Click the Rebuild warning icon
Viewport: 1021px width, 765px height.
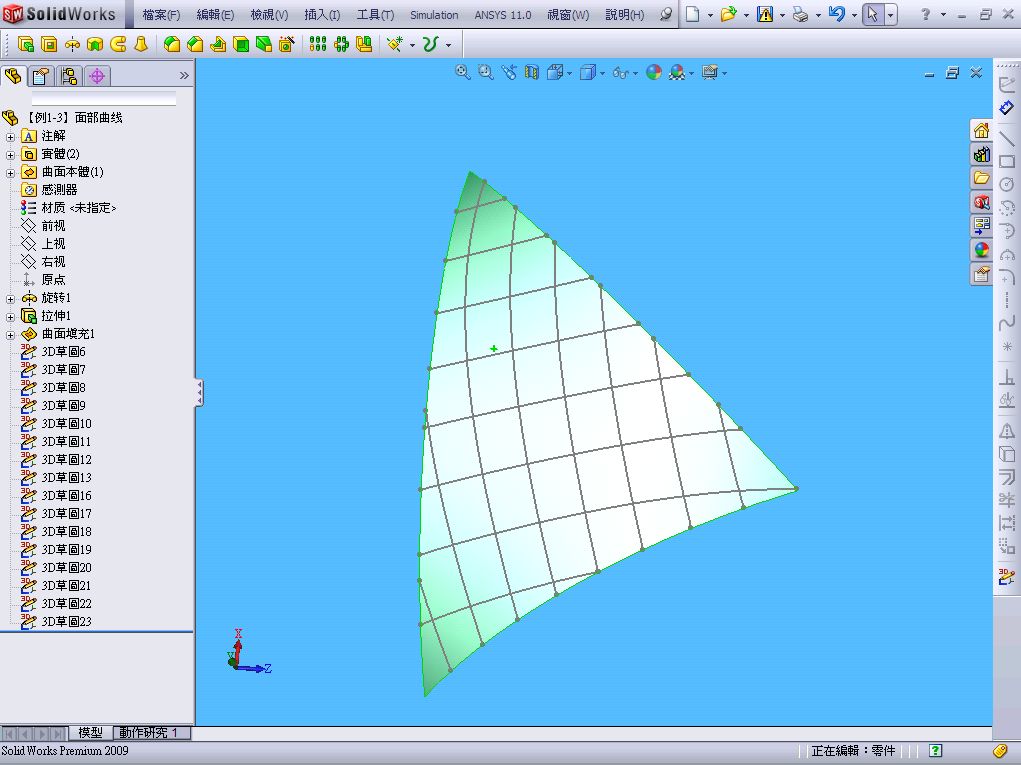[765, 14]
